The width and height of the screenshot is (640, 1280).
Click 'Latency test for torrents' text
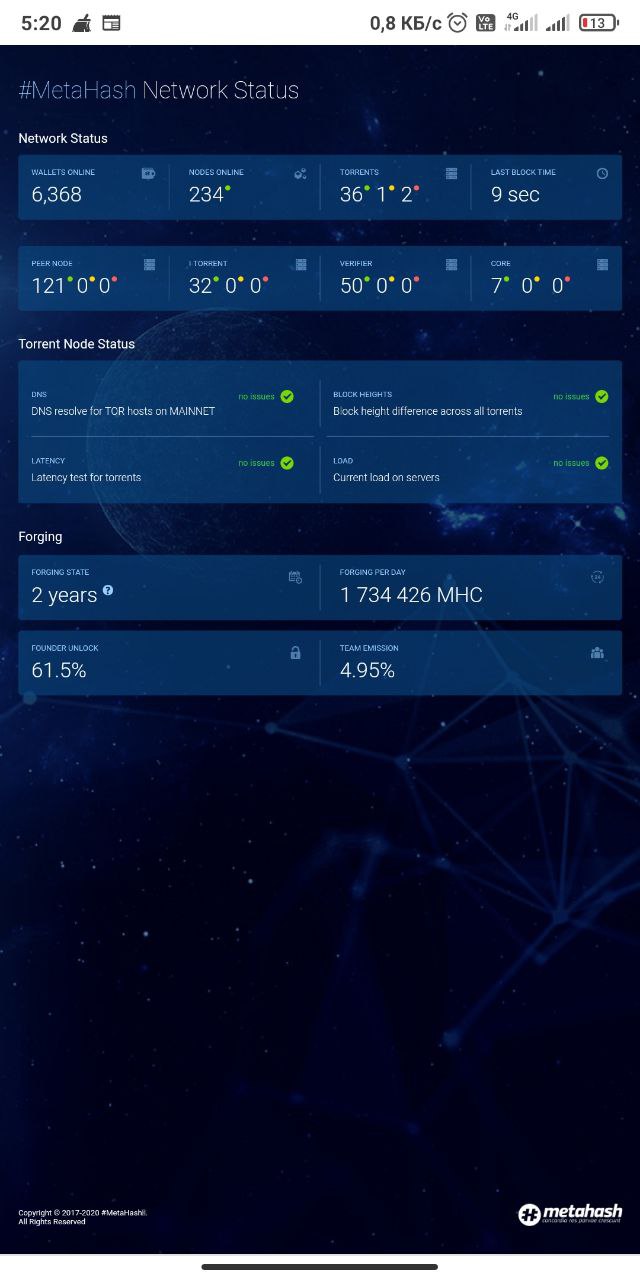point(86,477)
